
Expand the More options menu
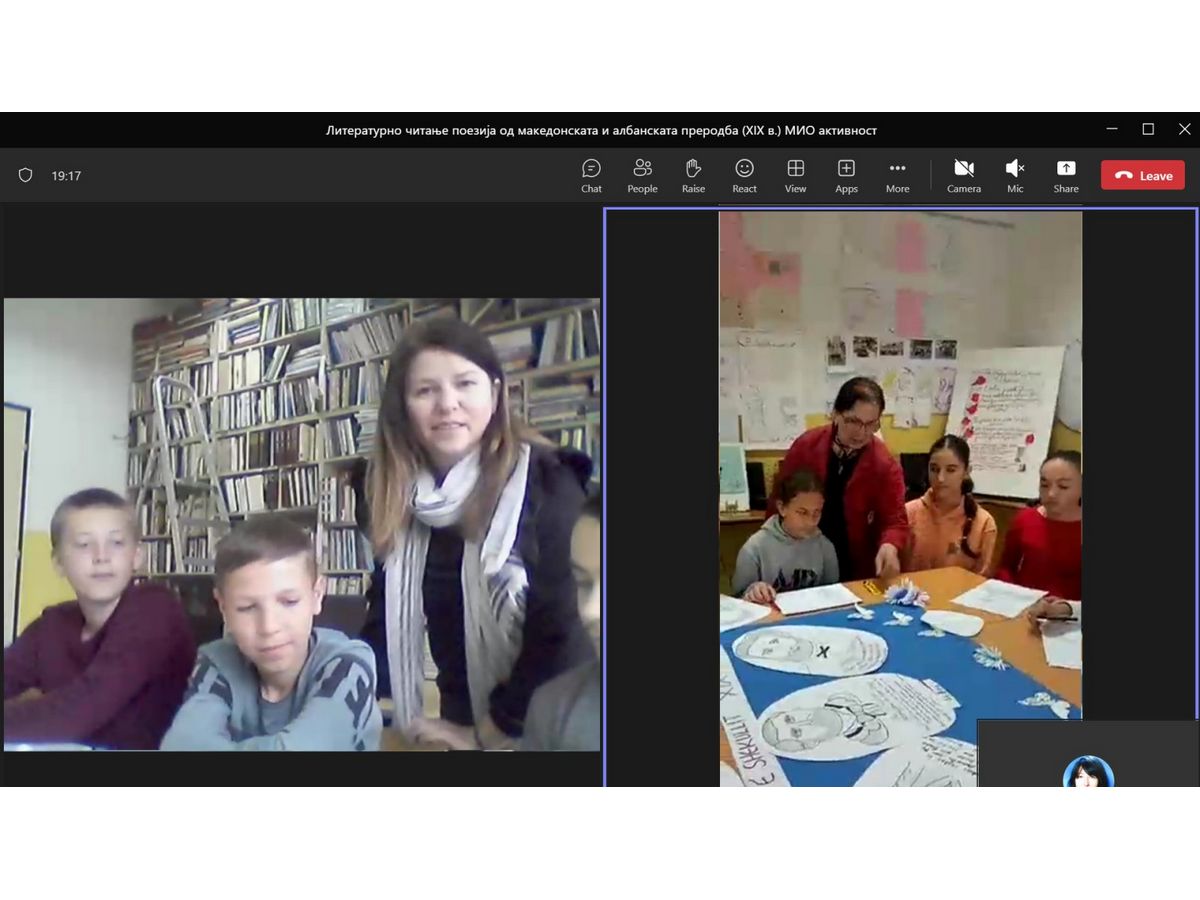(x=897, y=175)
